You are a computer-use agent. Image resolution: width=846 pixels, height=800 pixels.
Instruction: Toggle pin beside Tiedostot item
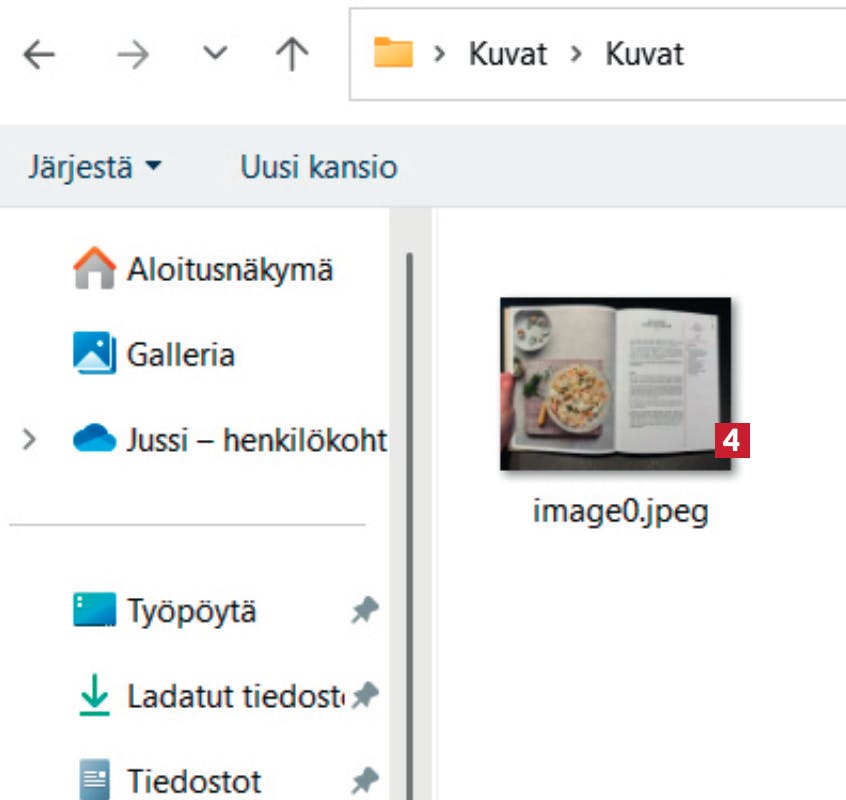(364, 780)
